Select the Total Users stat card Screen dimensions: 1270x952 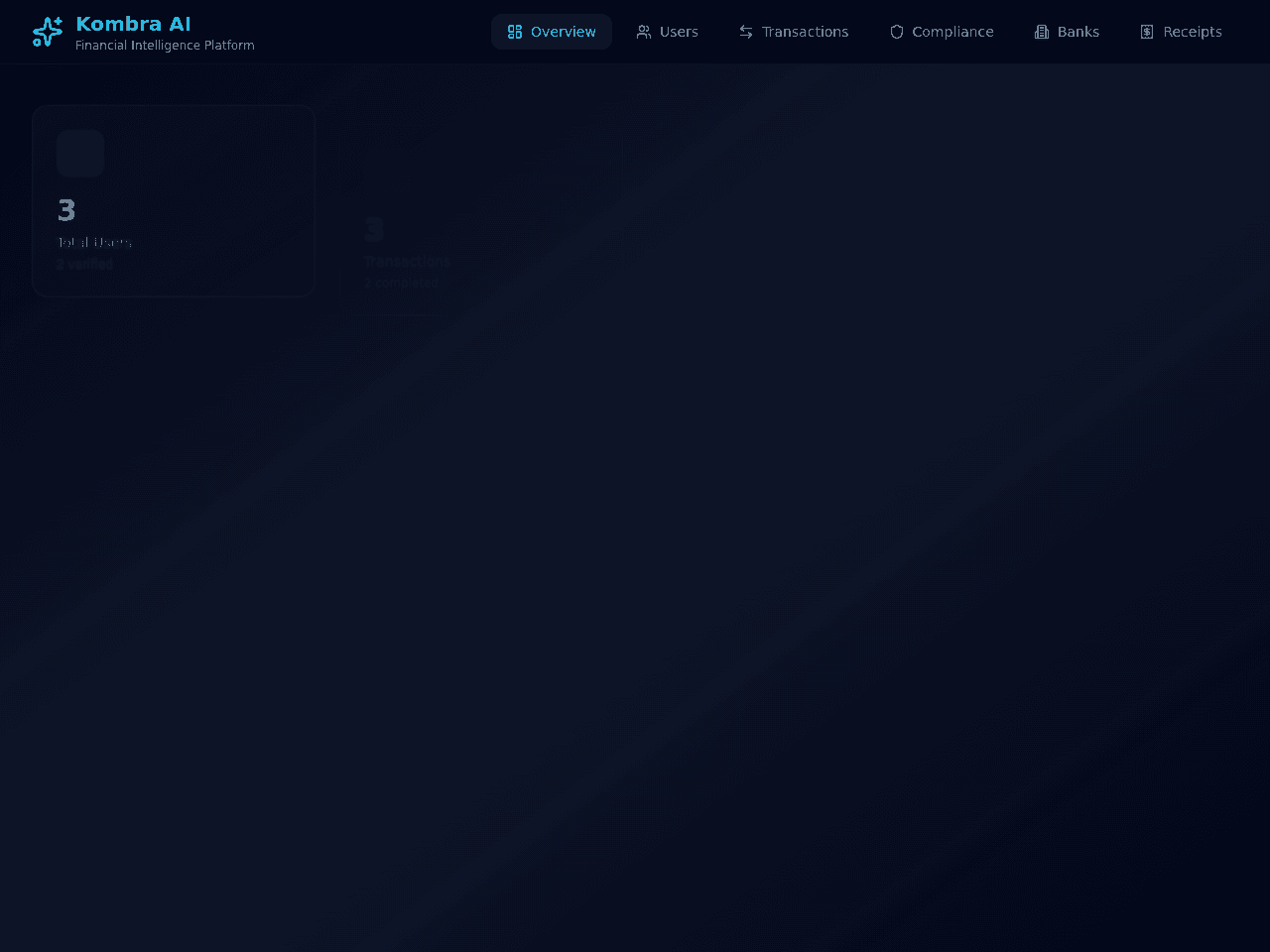pyautogui.click(x=174, y=201)
